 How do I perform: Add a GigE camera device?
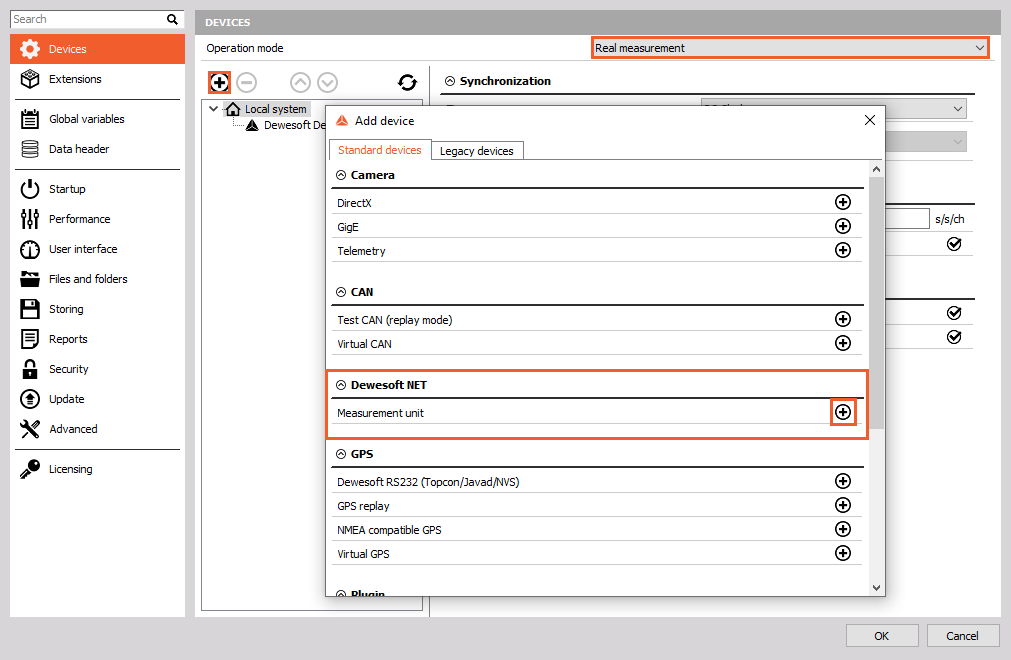click(x=843, y=226)
